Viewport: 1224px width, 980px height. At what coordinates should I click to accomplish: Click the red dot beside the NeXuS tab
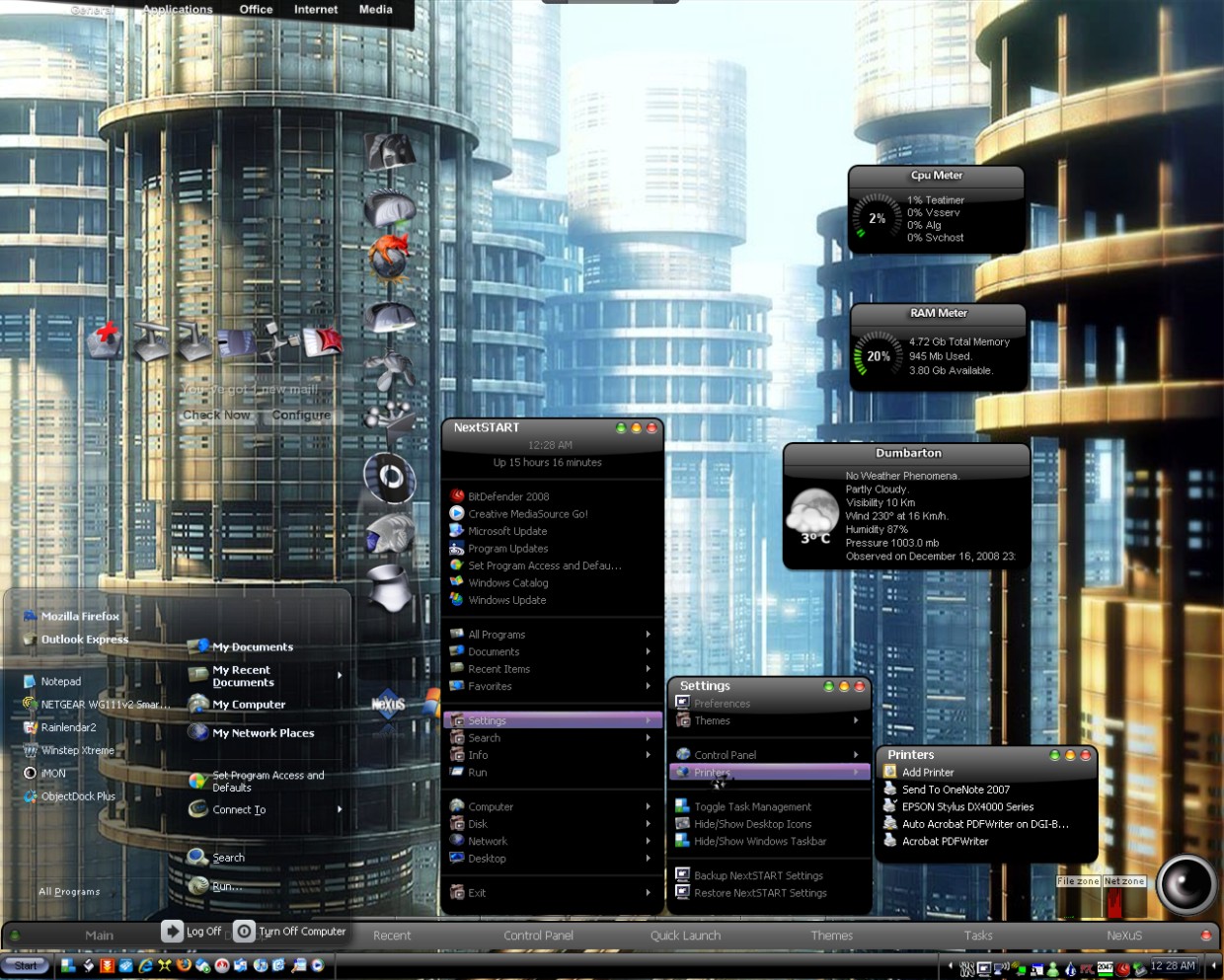[x=1205, y=936]
